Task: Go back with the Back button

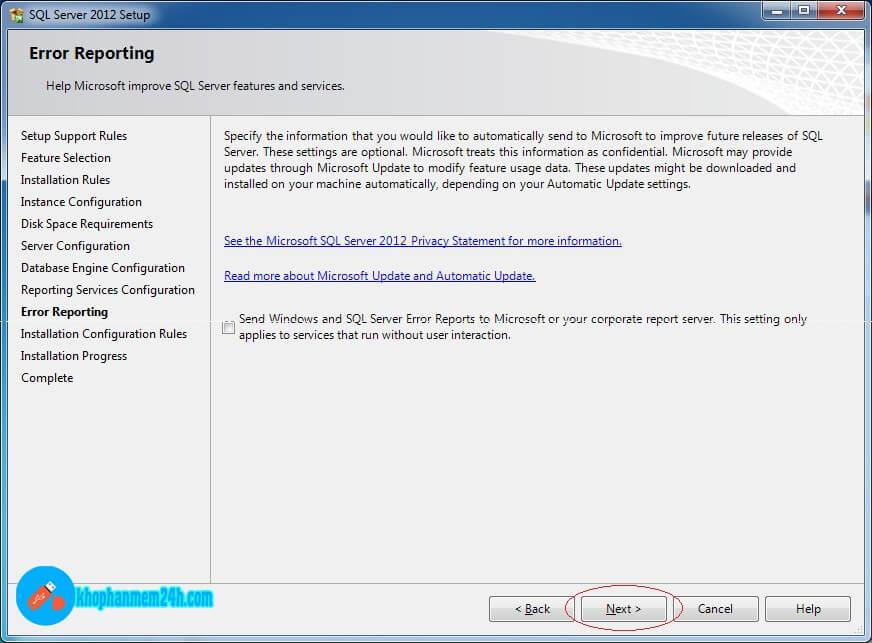Action: [x=532, y=609]
